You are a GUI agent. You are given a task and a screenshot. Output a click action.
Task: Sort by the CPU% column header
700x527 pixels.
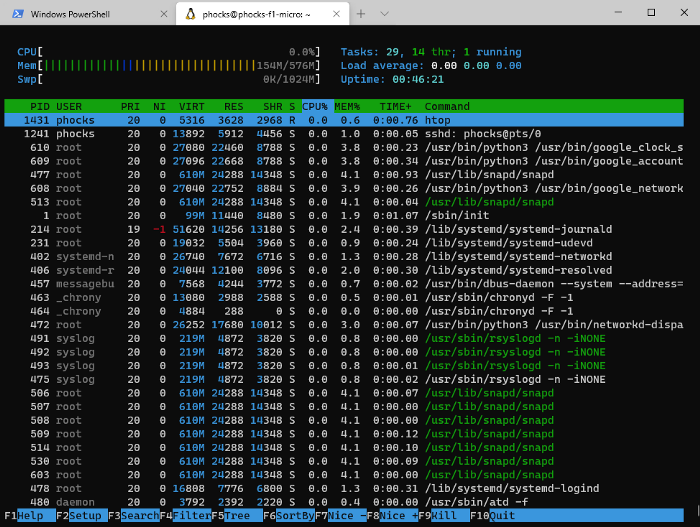(x=315, y=106)
